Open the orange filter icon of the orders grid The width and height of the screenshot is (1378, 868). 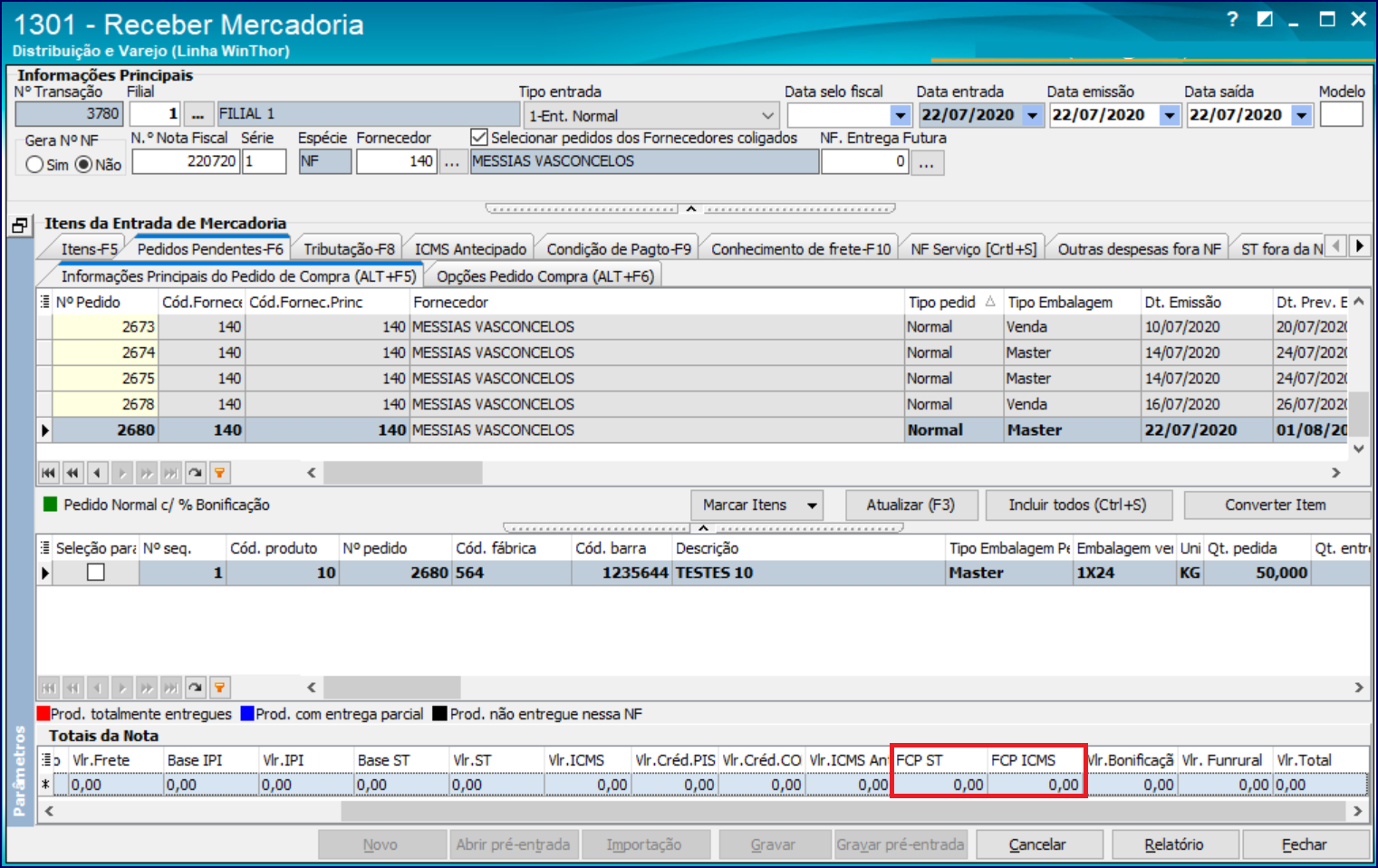pyautogui.click(x=219, y=472)
